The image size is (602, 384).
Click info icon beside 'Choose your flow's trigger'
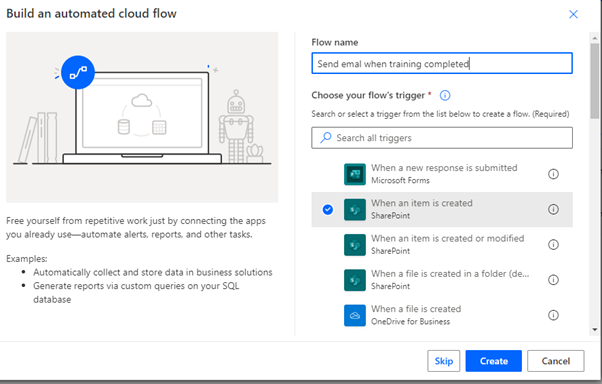[x=445, y=95]
